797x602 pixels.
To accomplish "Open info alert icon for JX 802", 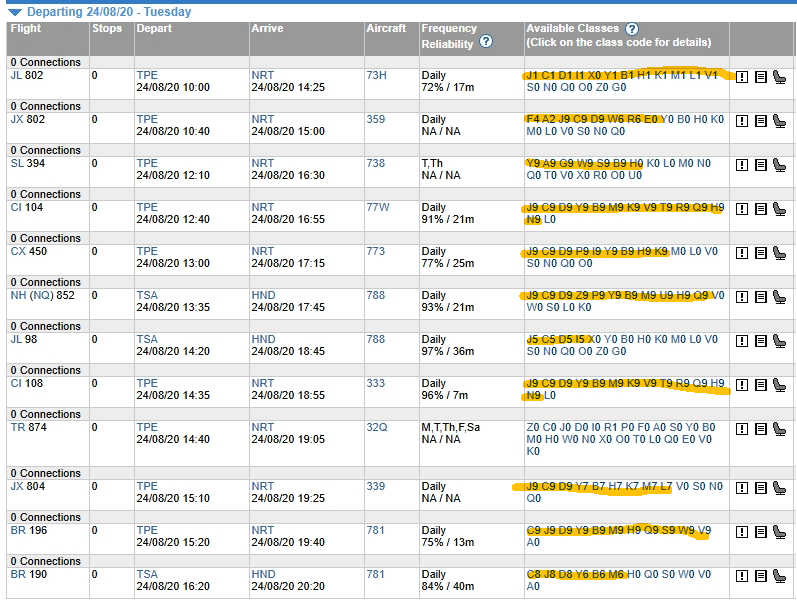I will click(742, 121).
